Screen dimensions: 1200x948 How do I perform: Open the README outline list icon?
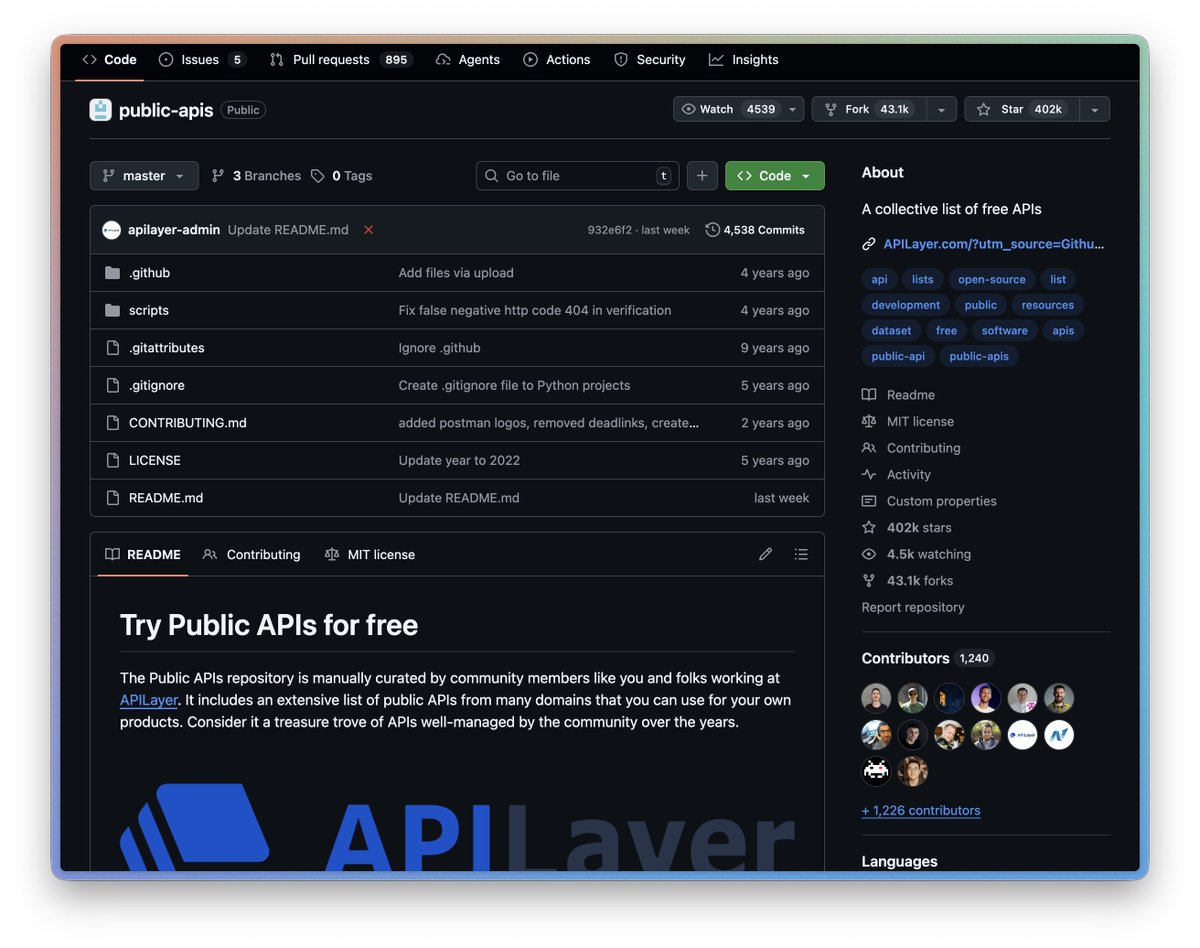coord(801,554)
